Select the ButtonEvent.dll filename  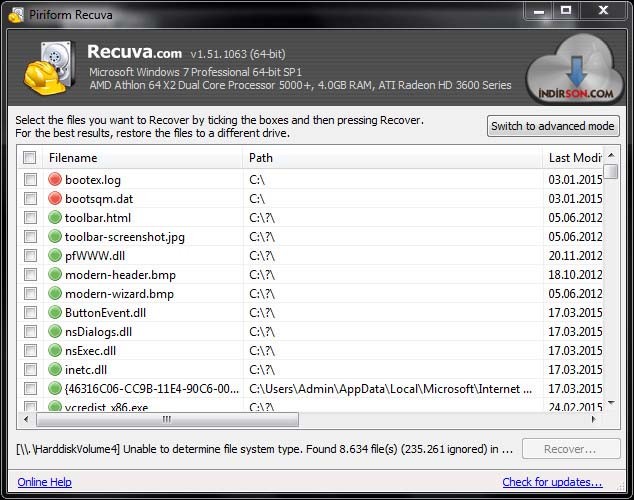click(106, 313)
